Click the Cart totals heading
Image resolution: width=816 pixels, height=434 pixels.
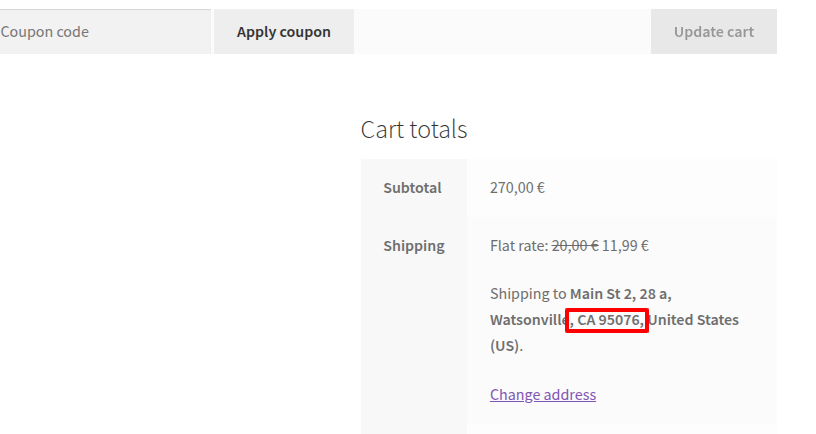click(414, 129)
